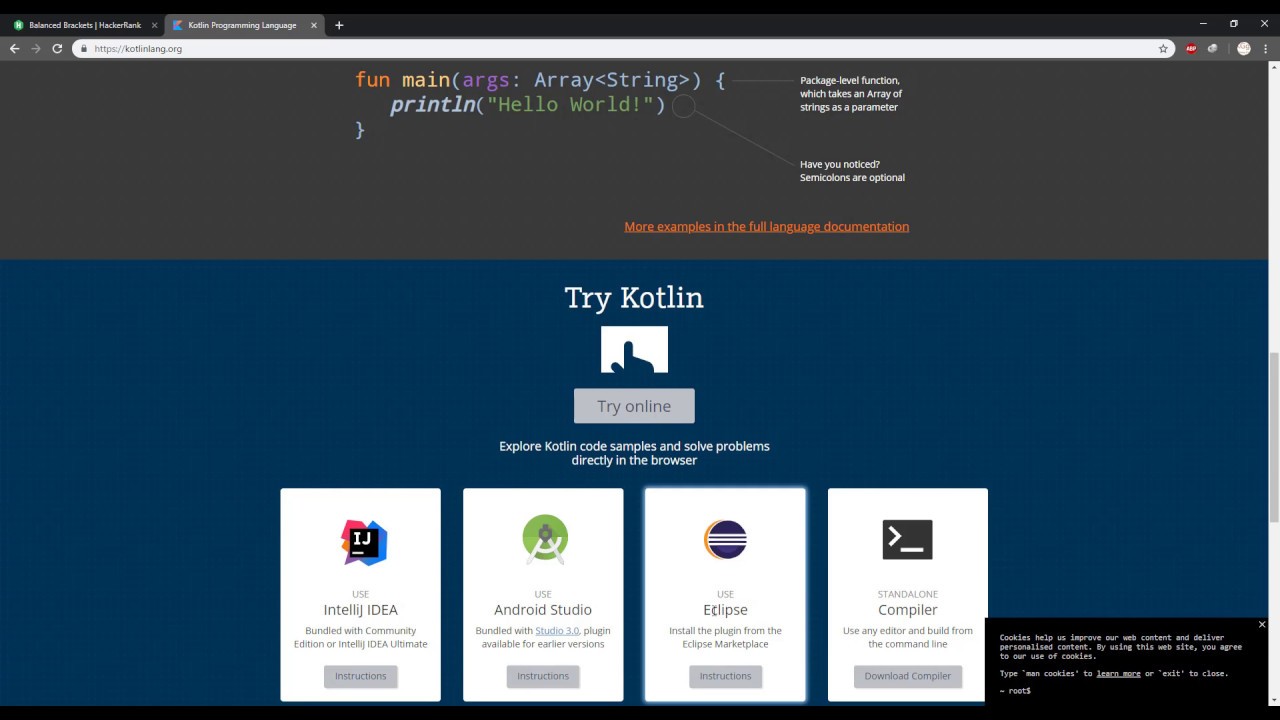Open More examples in full language documentation link
This screenshot has height=720, width=1280.
(767, 227)
